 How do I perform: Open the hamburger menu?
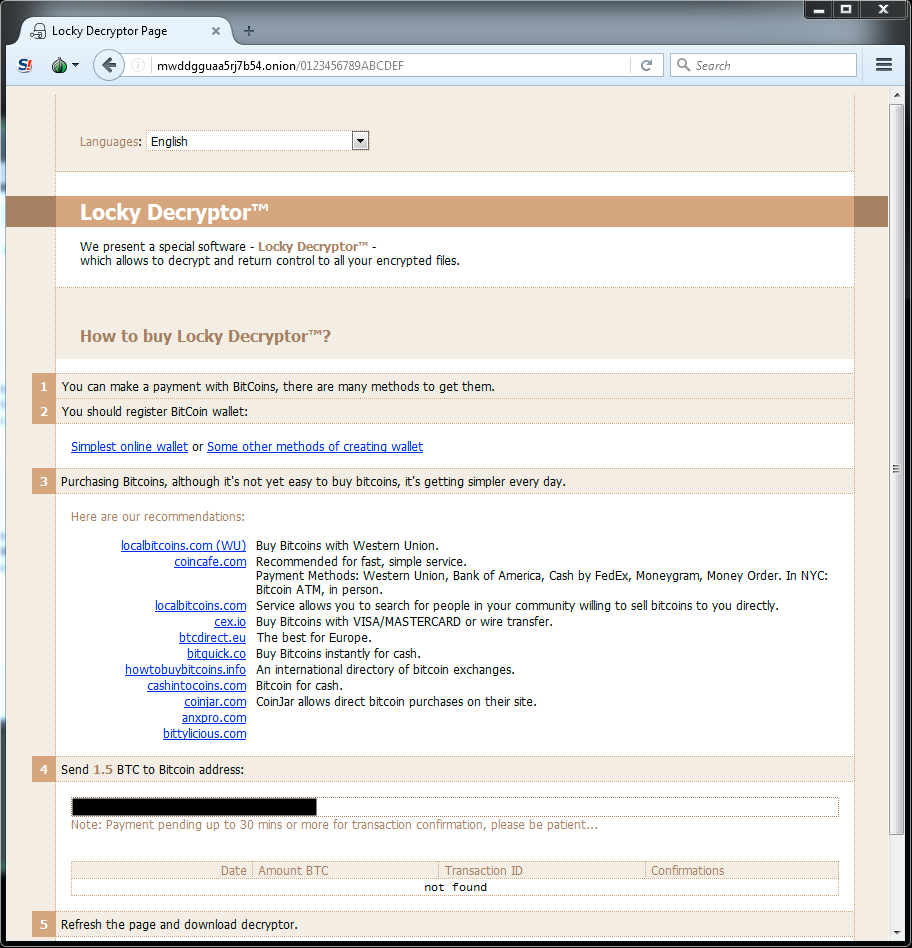884,65
